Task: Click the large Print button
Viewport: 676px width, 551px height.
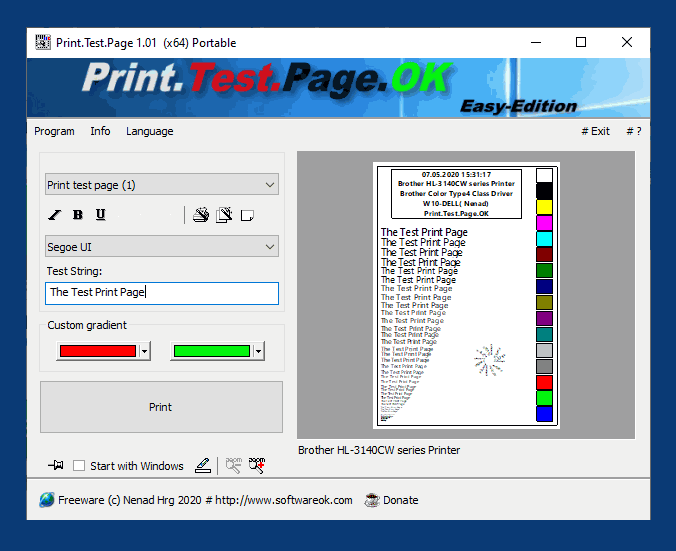Action: [x=162, y=407]
